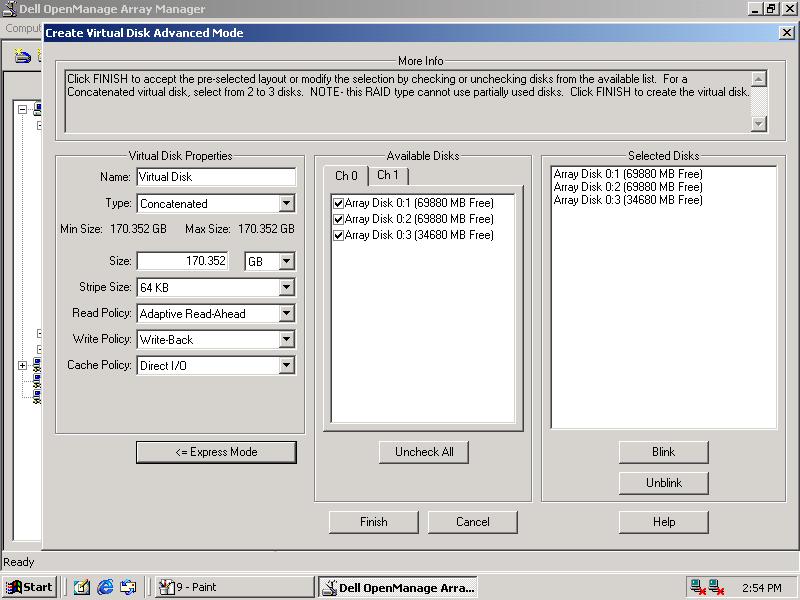Click the first toolbar icon in Array Manager window
The image size is (800, 600).
tap(22, 56)
